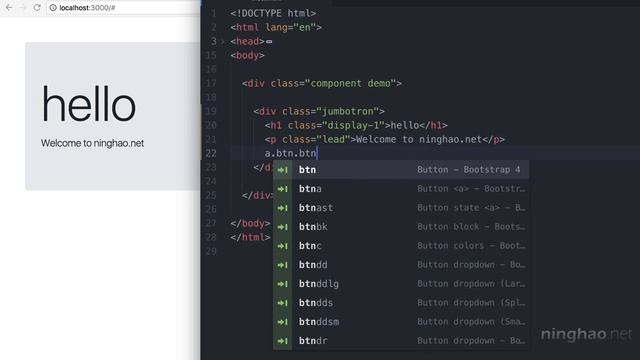Click snippet icon beside btna suggestion
640x360 pixels.
tap(282, 189)
